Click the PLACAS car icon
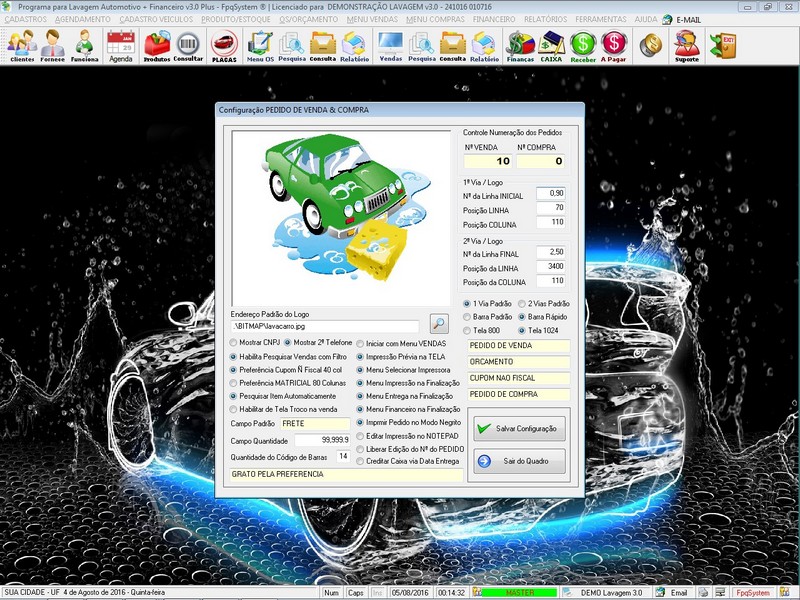Viewport: 800px width, 600px height. click(x=224, y=45)
